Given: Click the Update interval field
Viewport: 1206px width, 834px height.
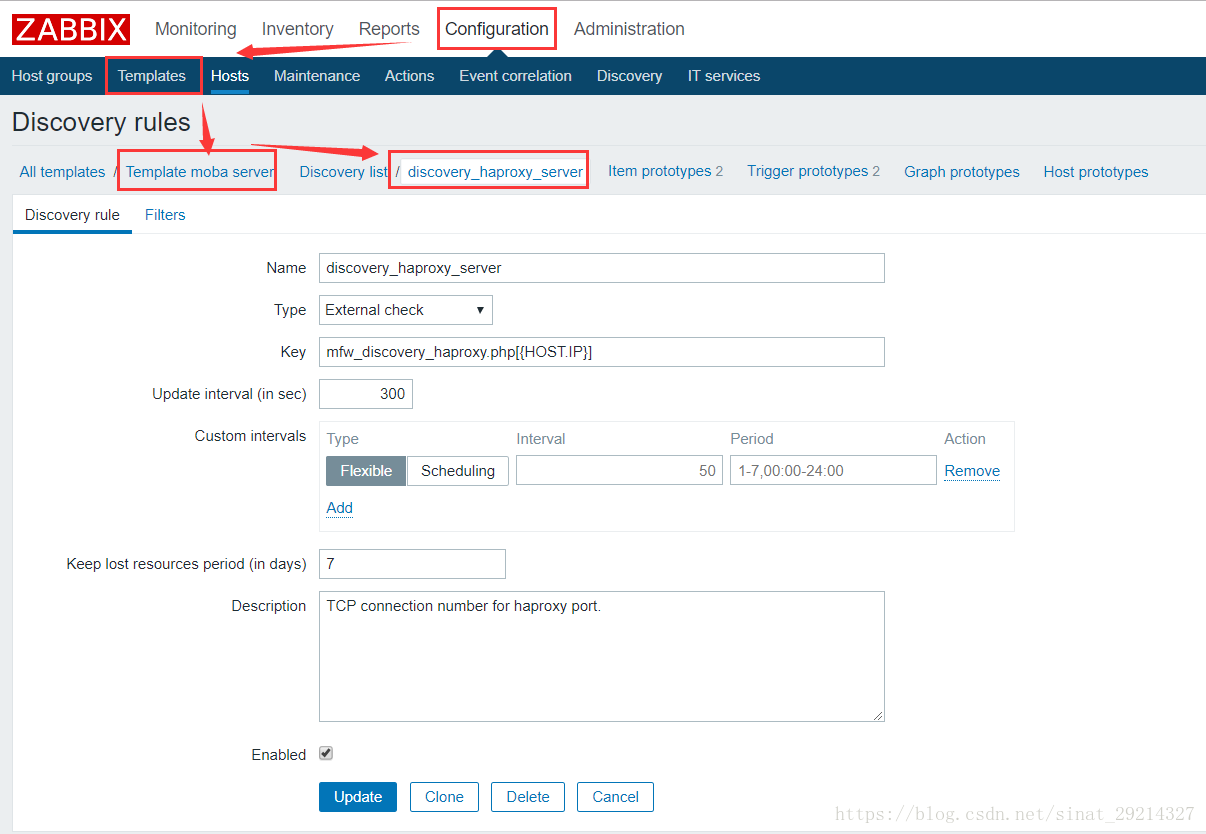Looking at the screenshot, I should pyautogui.click(x=366, y=394).
